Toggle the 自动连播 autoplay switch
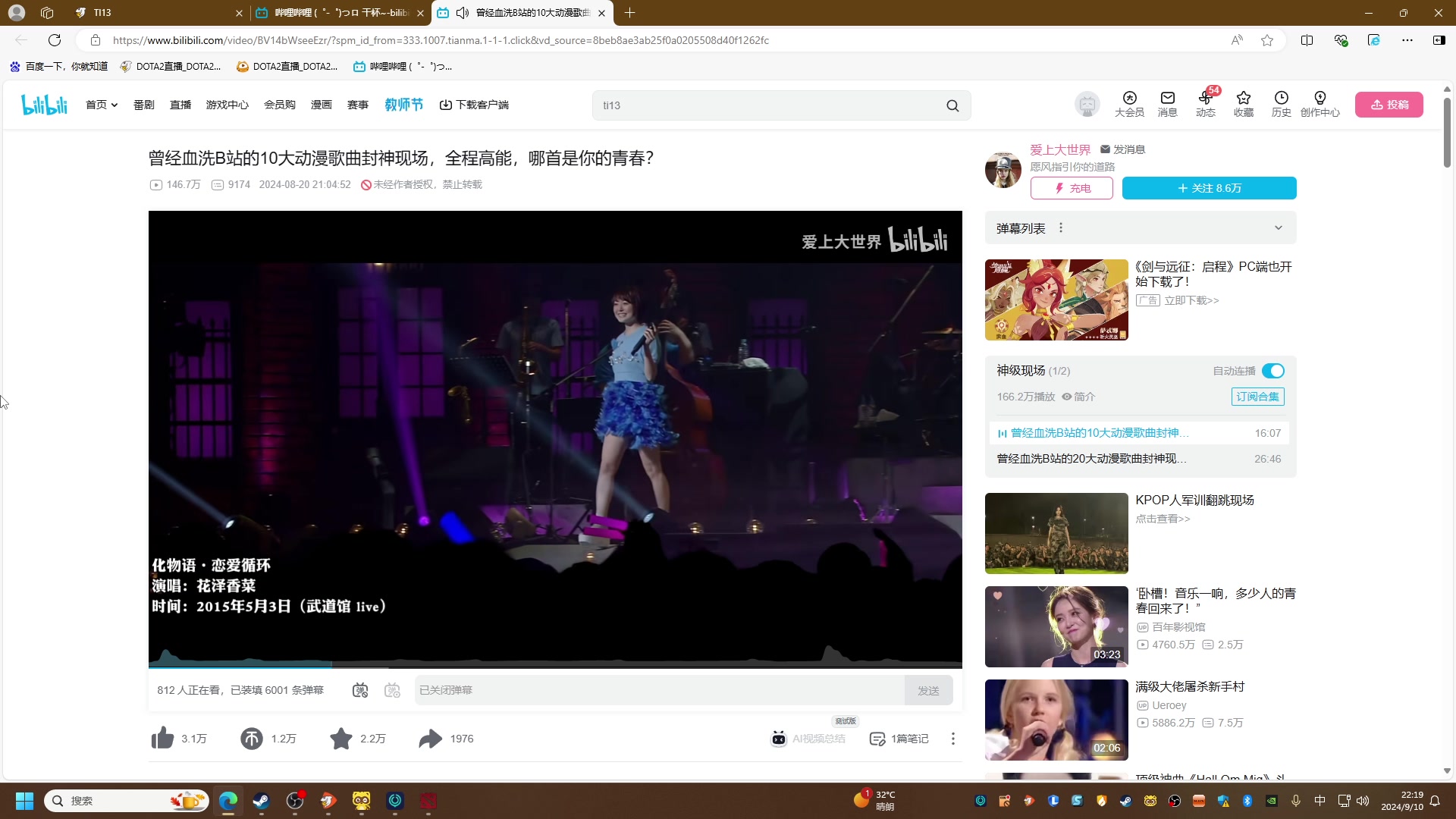 (x=1273, y=371)
